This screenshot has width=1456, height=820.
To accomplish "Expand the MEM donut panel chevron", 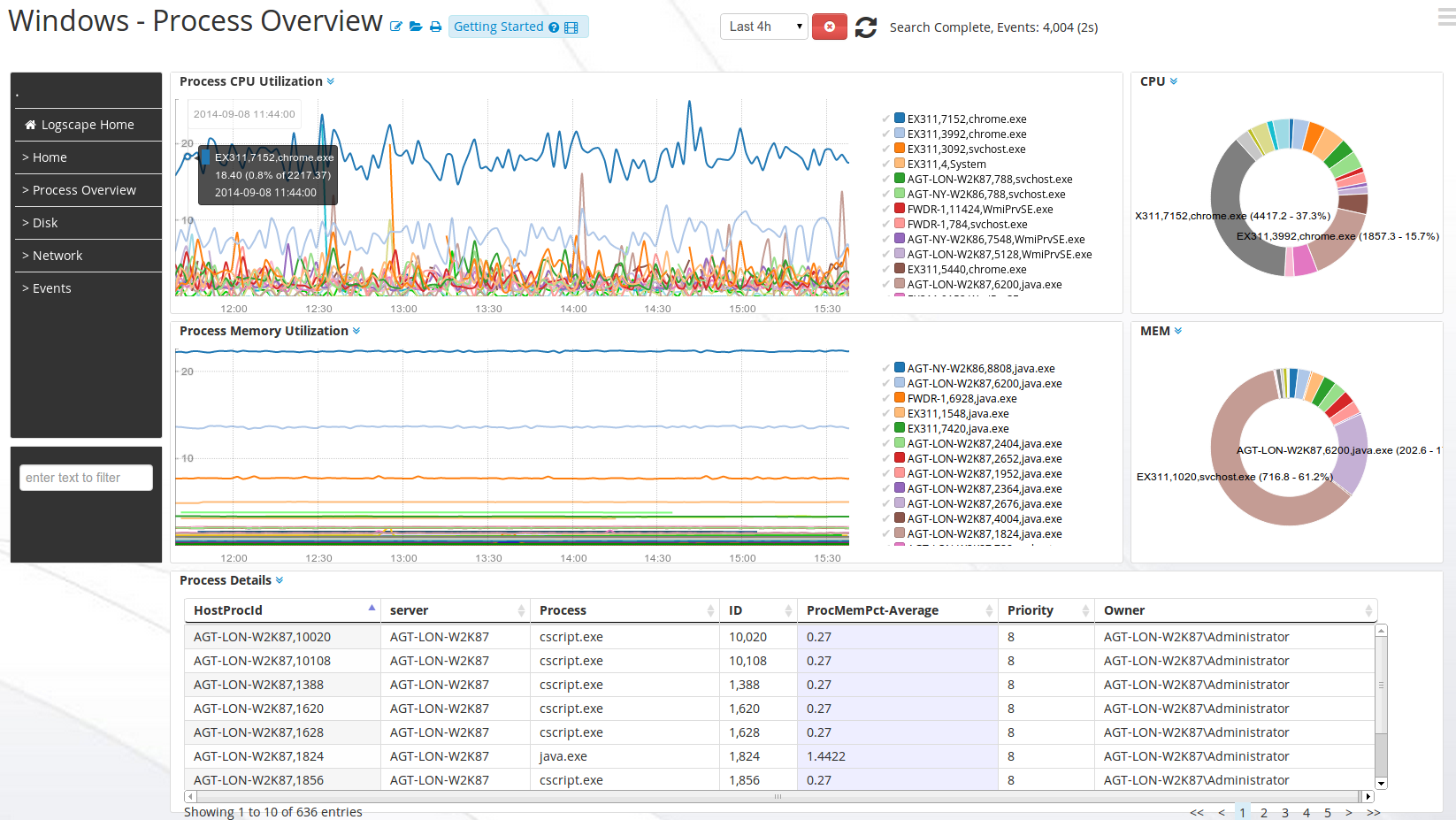I will pos(1178,331).
